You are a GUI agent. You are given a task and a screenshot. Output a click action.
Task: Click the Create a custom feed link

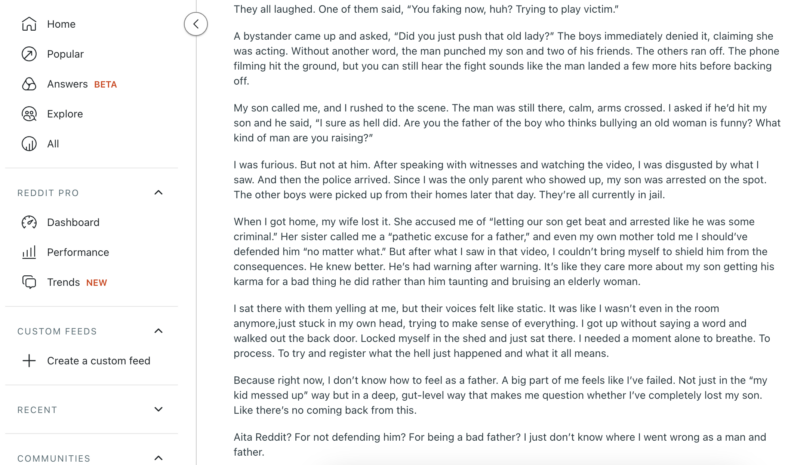(98, 361)
